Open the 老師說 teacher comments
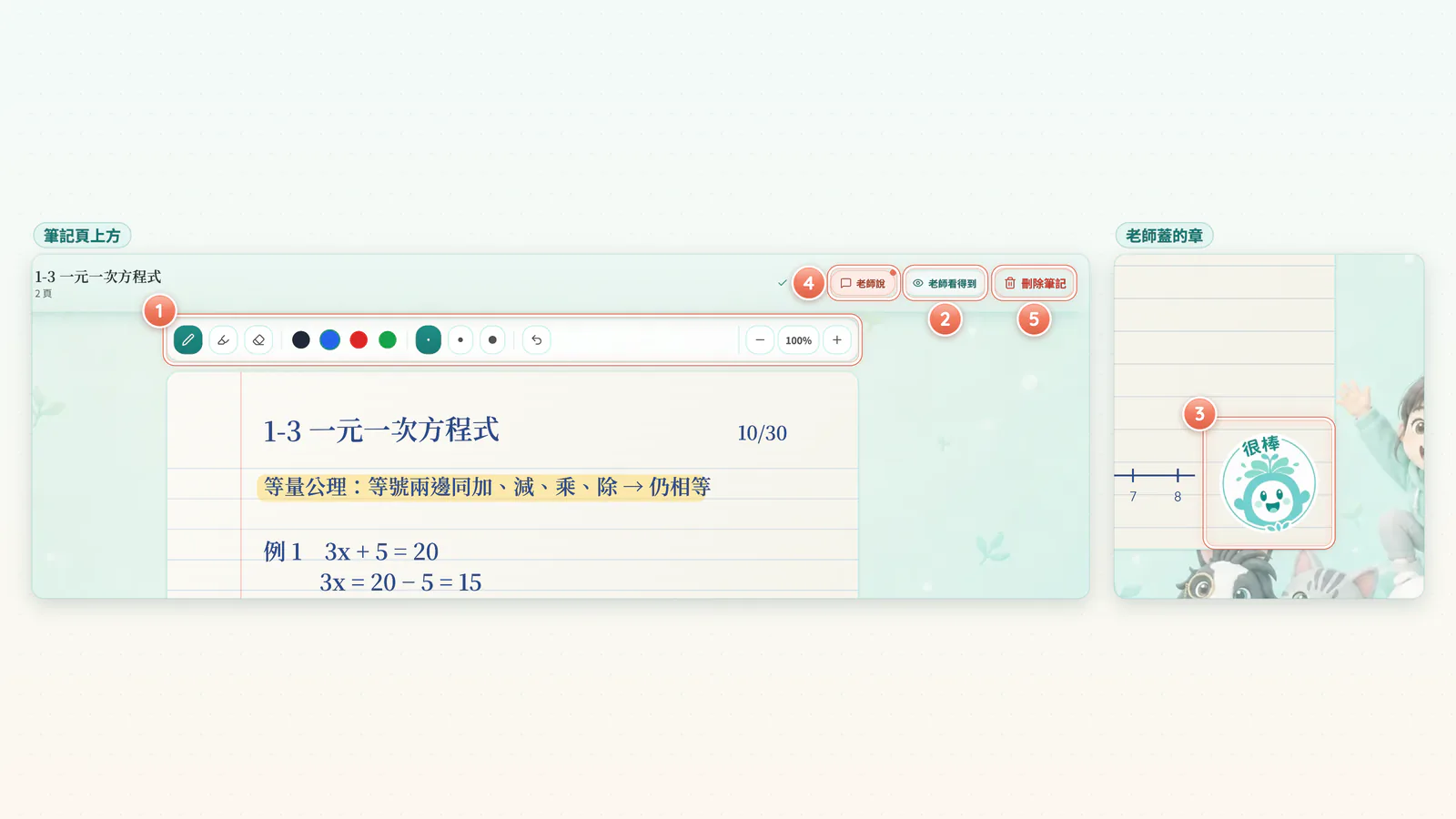1456x819 pixels. [x=863, y=283]
